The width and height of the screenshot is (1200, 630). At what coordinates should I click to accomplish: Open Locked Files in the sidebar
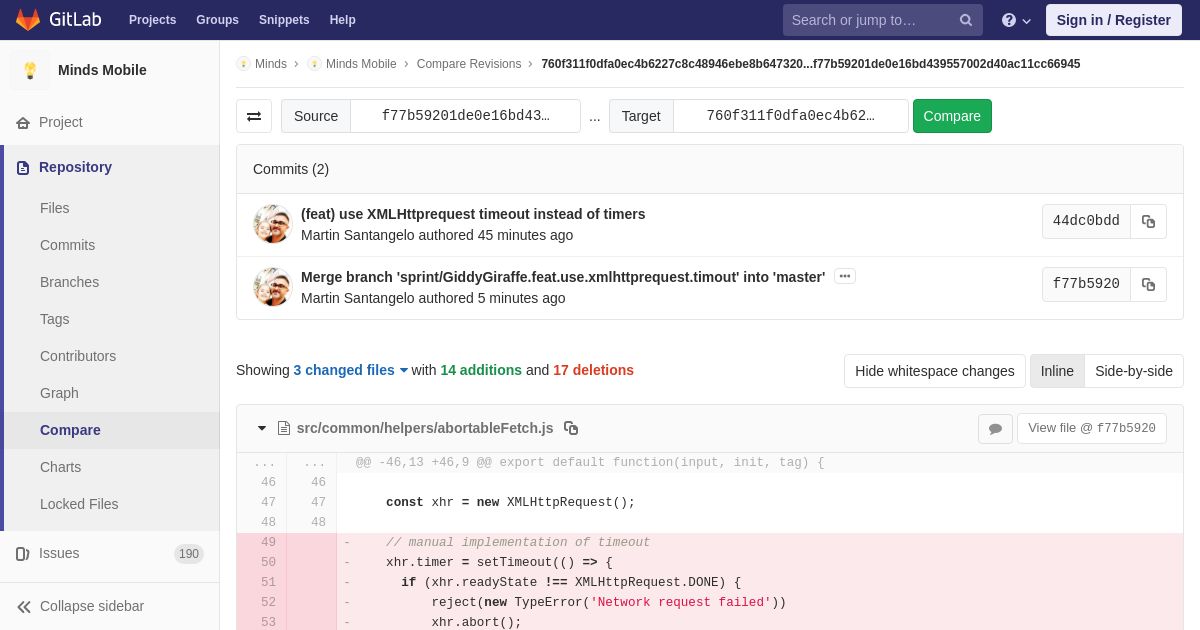tap(79, 504)
